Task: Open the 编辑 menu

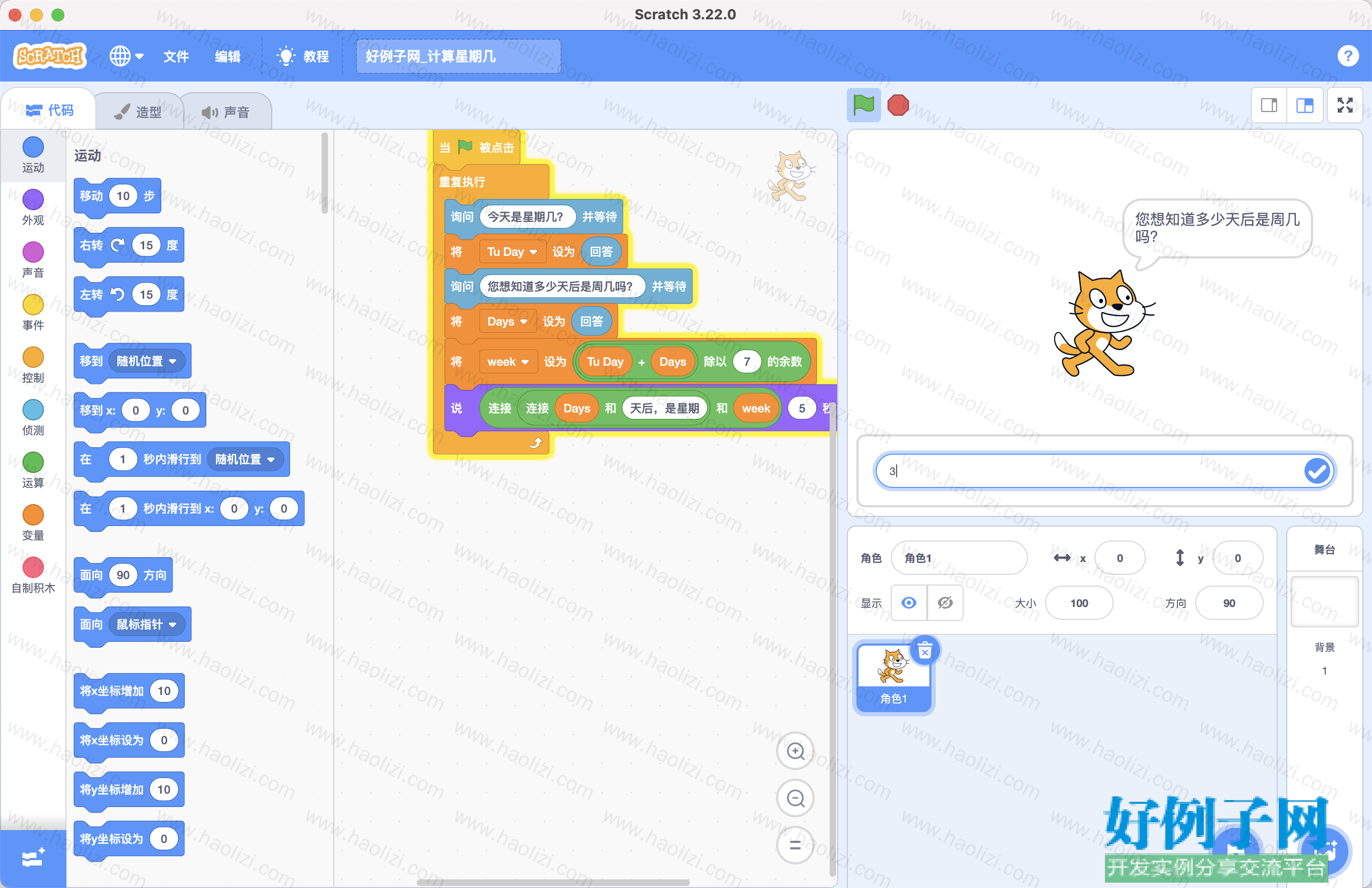Action: [228, 56]
